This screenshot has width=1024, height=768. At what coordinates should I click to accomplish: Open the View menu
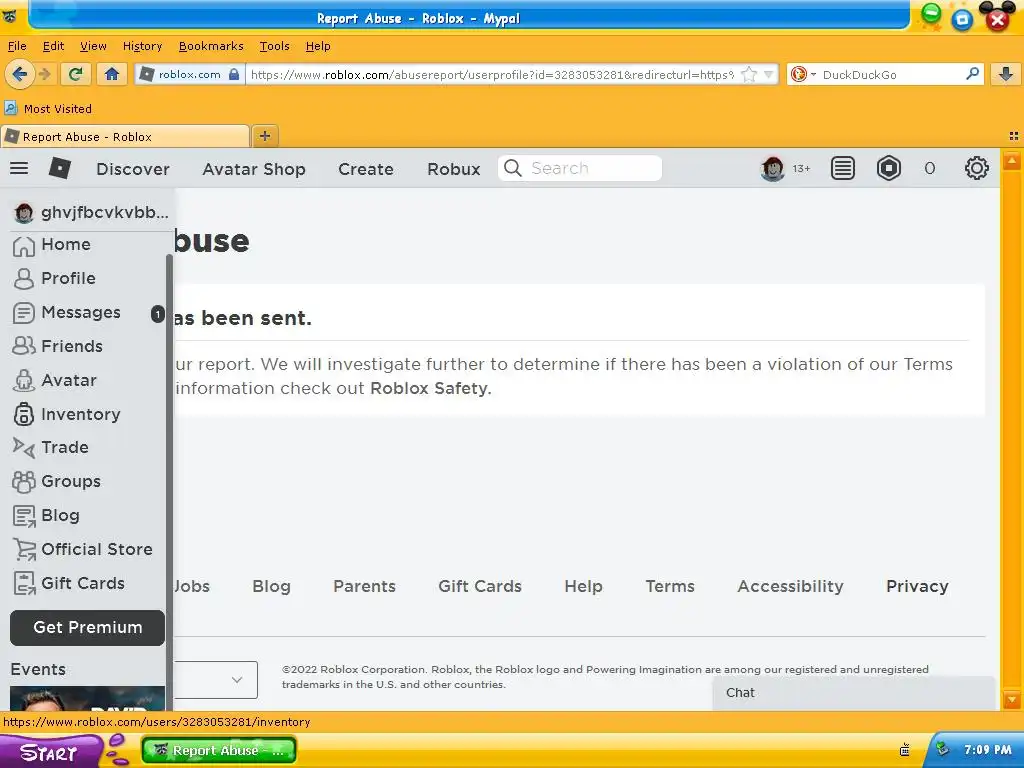[93, 46]
